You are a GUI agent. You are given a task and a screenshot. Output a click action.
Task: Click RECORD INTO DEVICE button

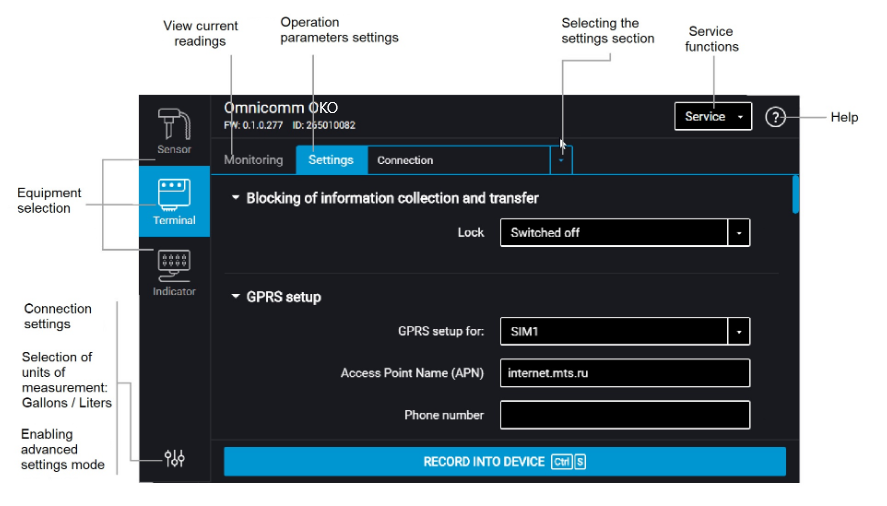pyautogui.click(x=505, y=462)
